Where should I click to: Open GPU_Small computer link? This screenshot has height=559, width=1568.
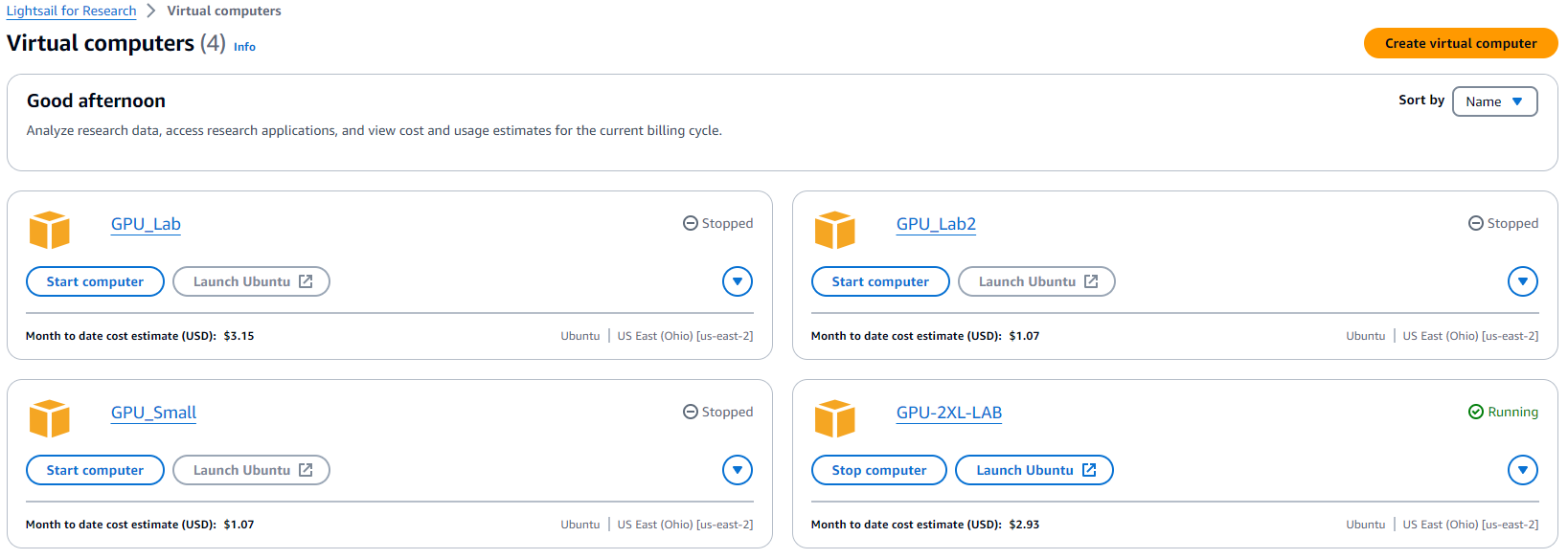click(x=153, y=413)
